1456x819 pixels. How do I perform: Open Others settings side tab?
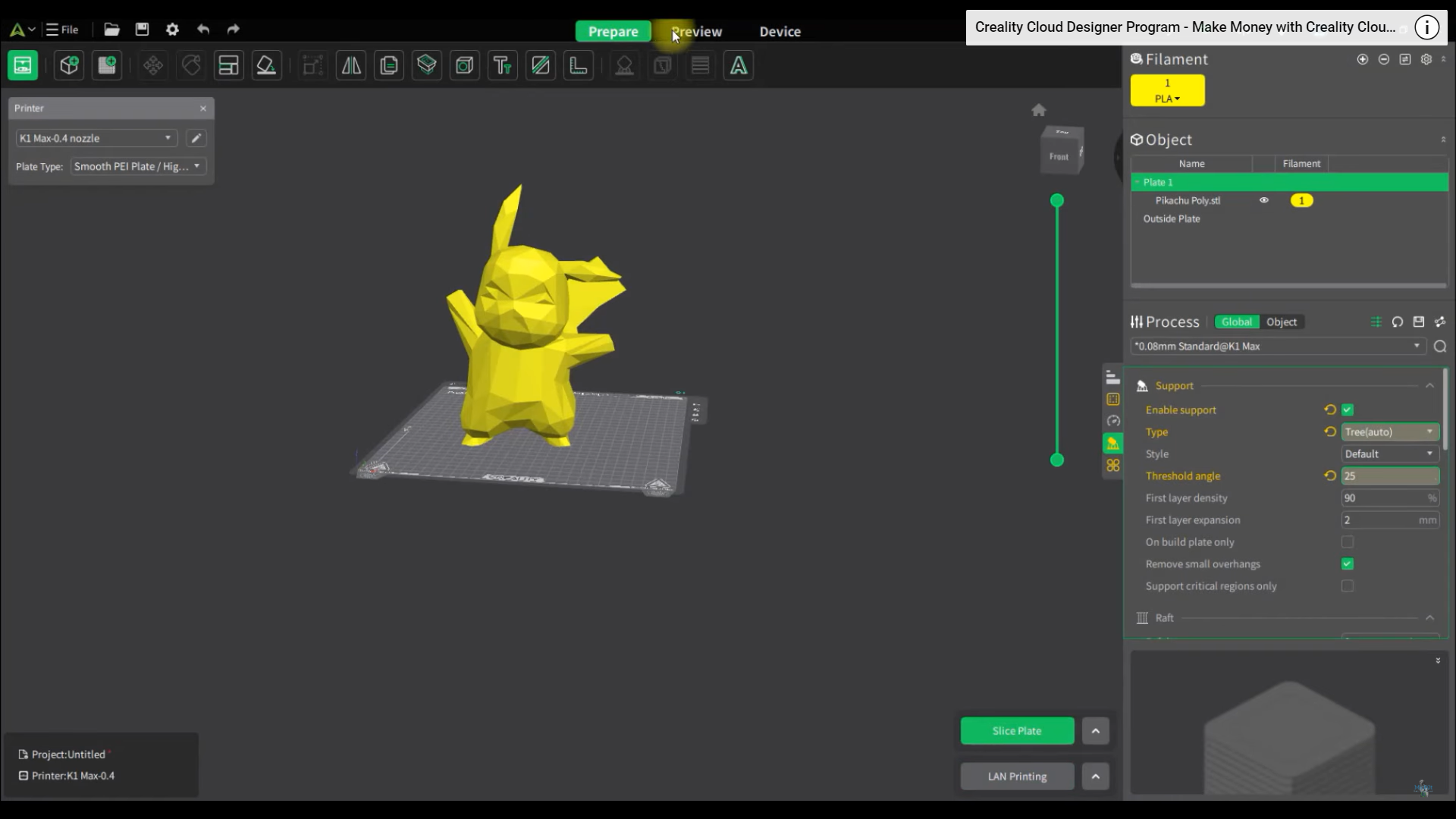(1113, 465)
